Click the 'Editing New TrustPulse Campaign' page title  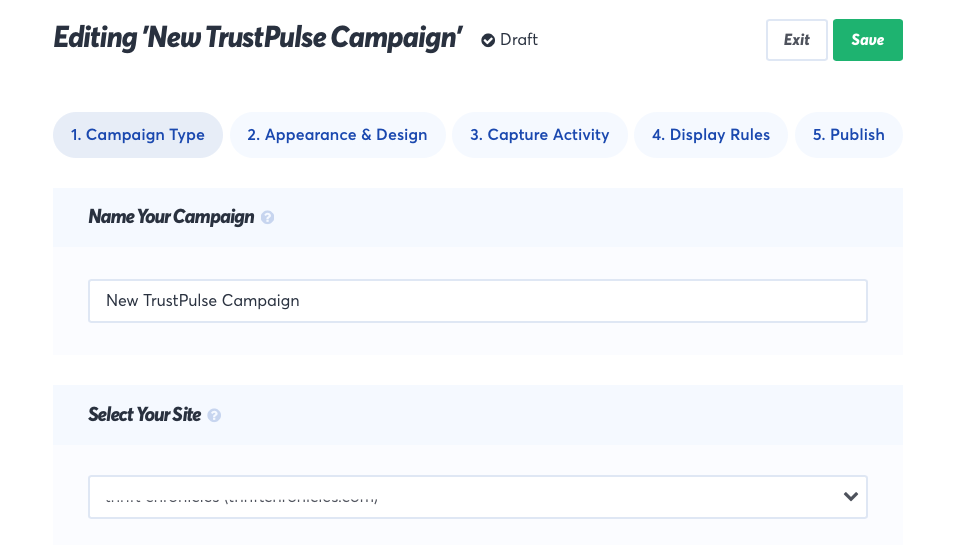(x=258, y=39)
